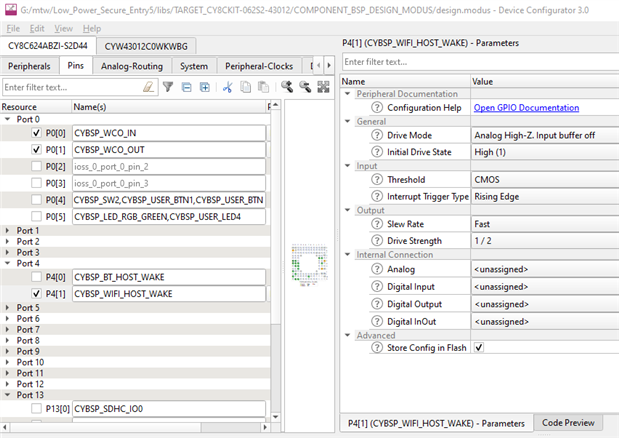Click the paste icon in Pins toolbar
619x438 pixels.
coord(263,87)
